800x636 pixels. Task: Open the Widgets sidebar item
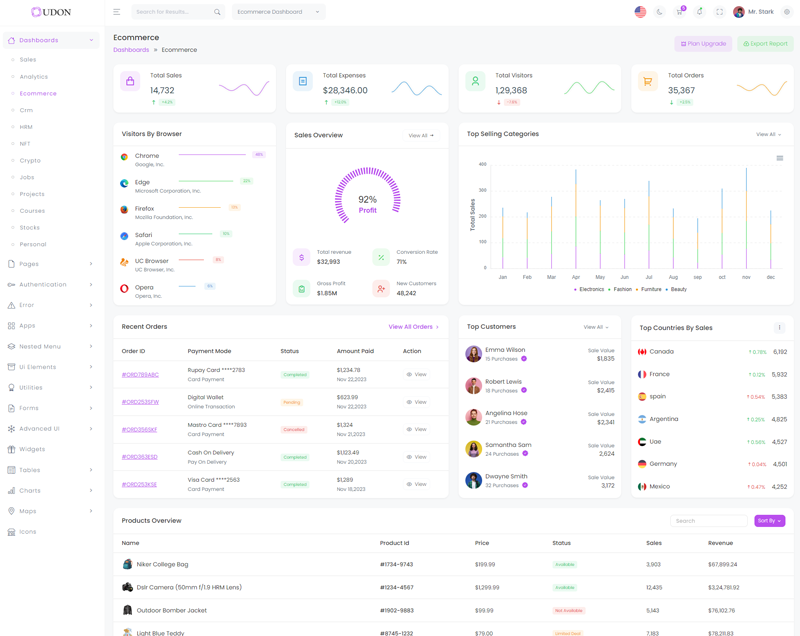(32, 449)
